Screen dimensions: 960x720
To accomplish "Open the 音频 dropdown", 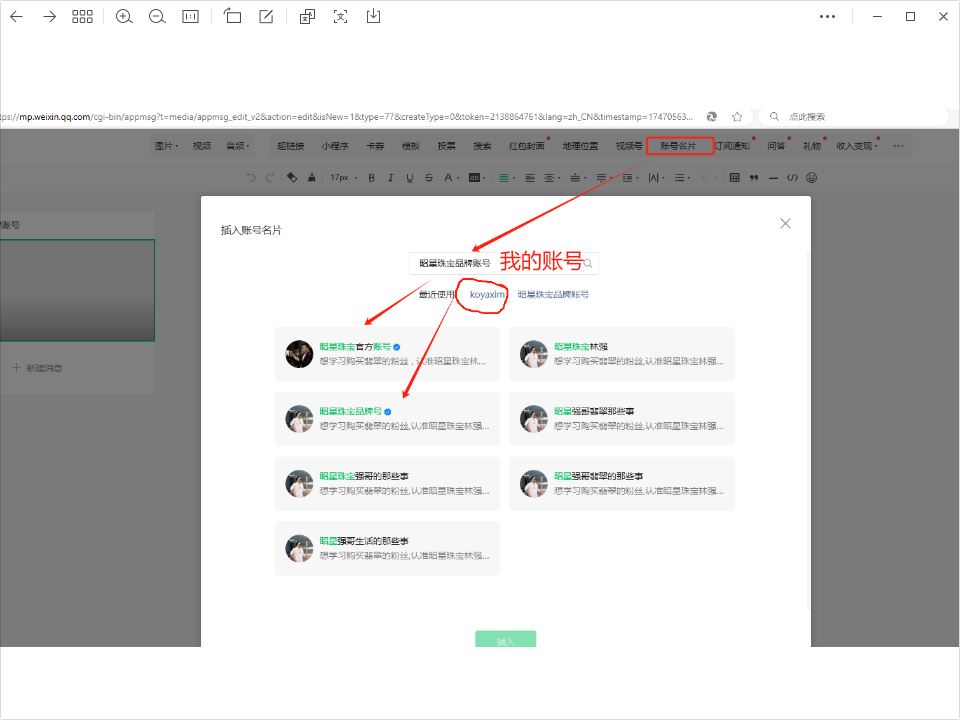I will click(238, 146).
